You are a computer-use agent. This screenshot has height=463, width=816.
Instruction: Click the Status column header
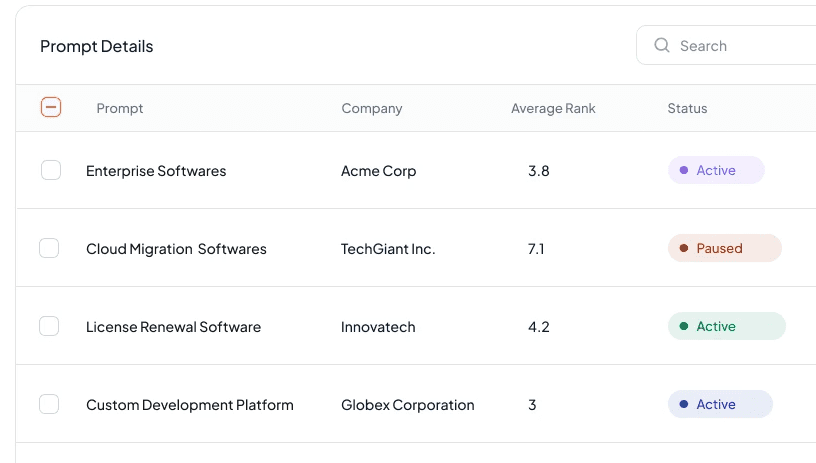coord(687,108)
